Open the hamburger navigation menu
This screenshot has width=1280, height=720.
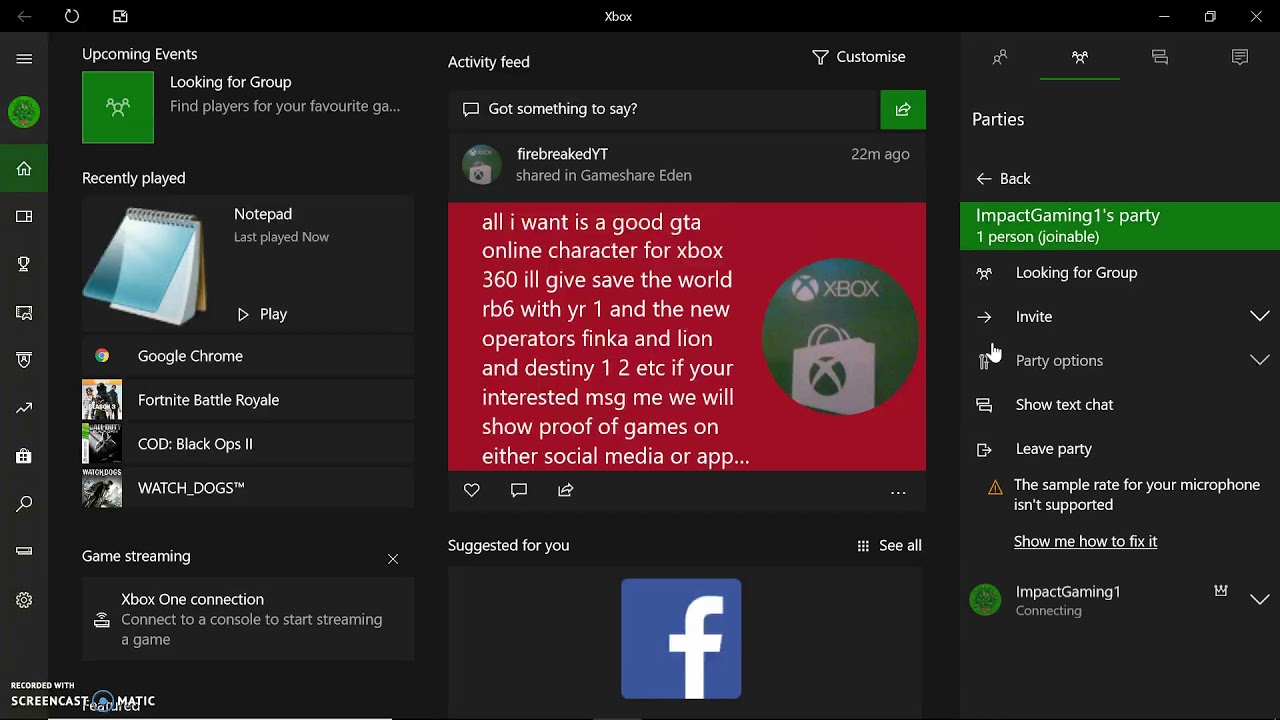pyautogui.click(x=24, y=59)
